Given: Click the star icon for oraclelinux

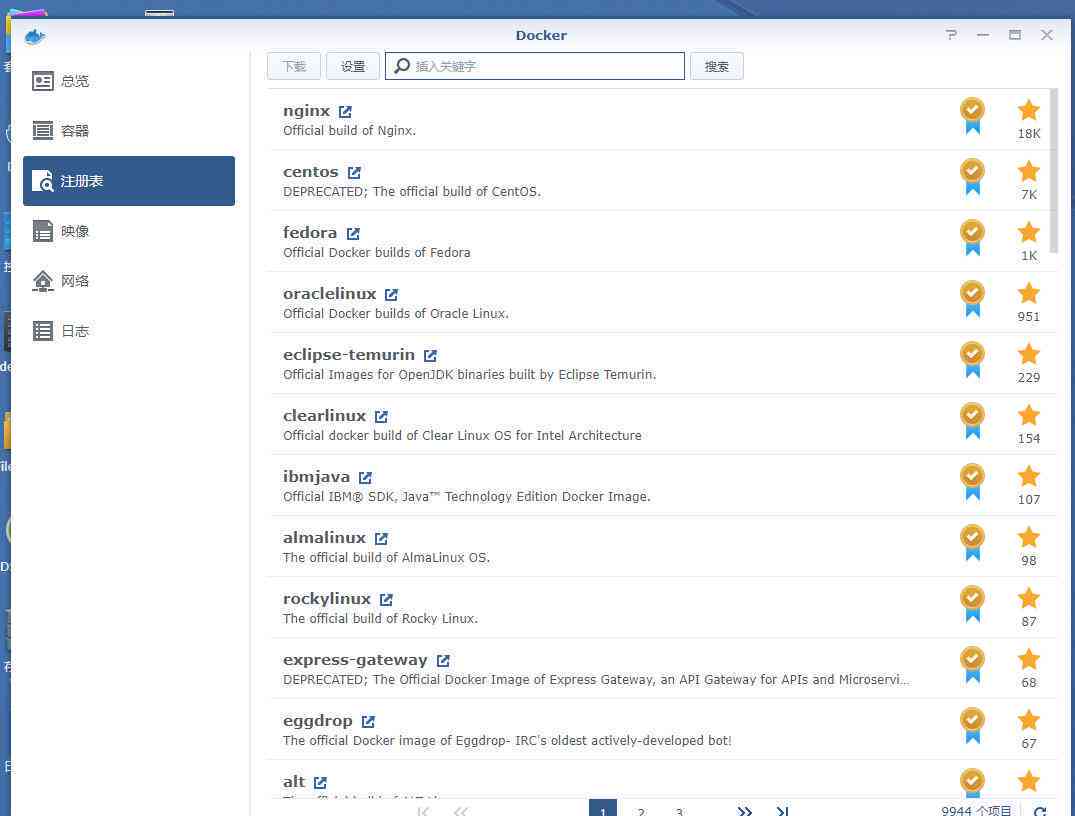Looking at the screenshot, I should pyautogui.click(x=1028, y=293).
